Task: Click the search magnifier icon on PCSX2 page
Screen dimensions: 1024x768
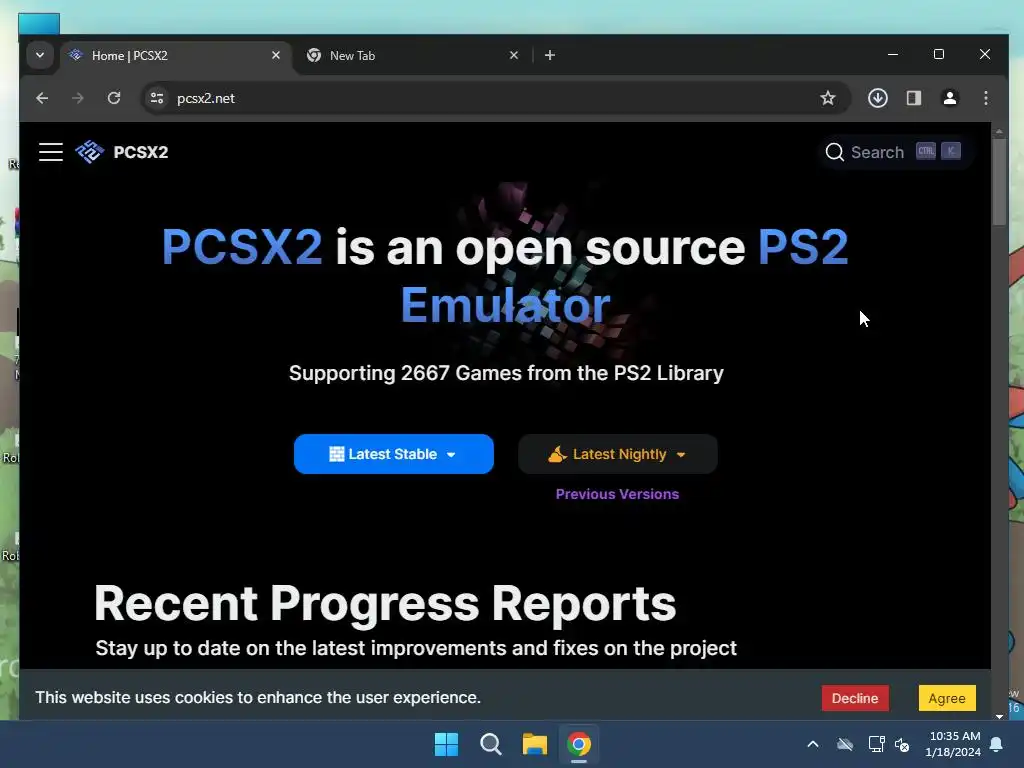Action: point(834,152)
